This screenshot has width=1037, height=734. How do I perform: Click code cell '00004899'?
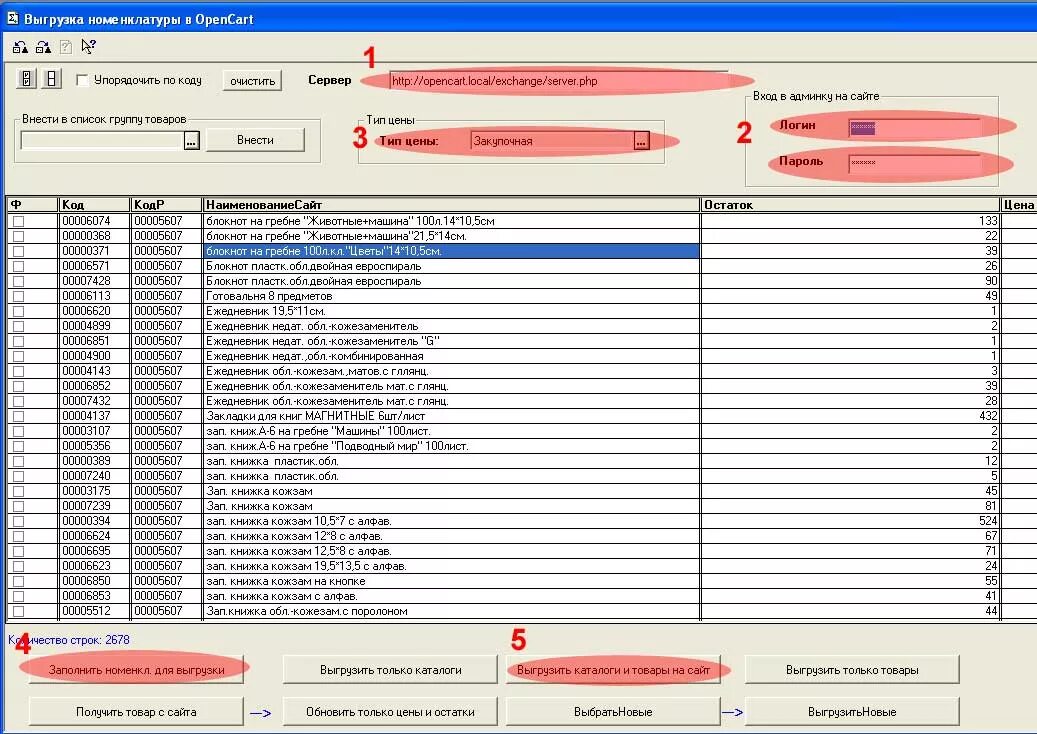pyautogui.click(x=94, y=326)
